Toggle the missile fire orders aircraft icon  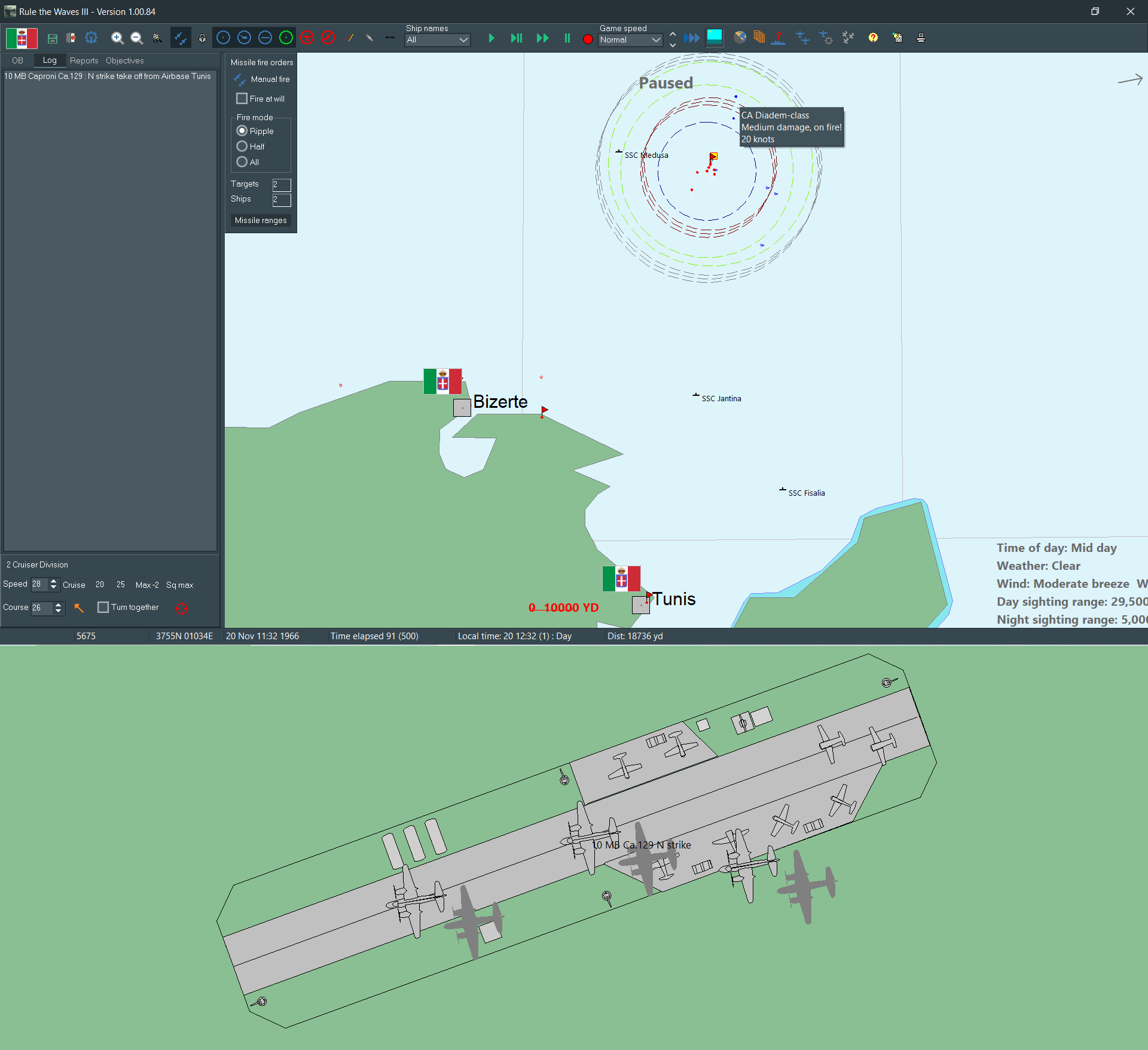[181, 38]
